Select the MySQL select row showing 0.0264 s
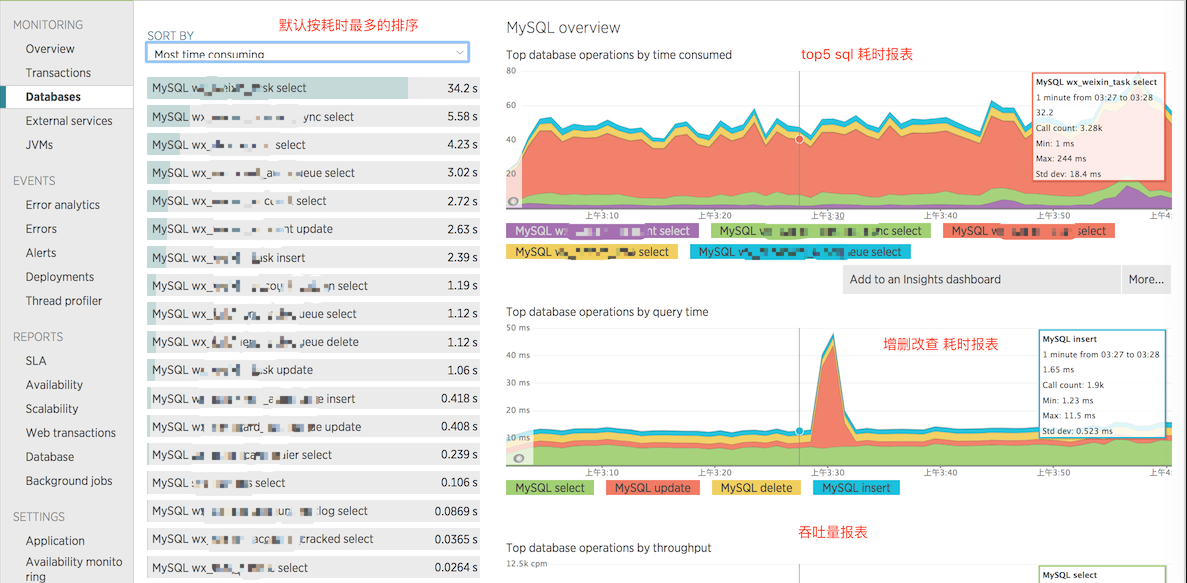The height and width of the screenshot is (583, 1187). pyautogui.click(x=313, y=568)
